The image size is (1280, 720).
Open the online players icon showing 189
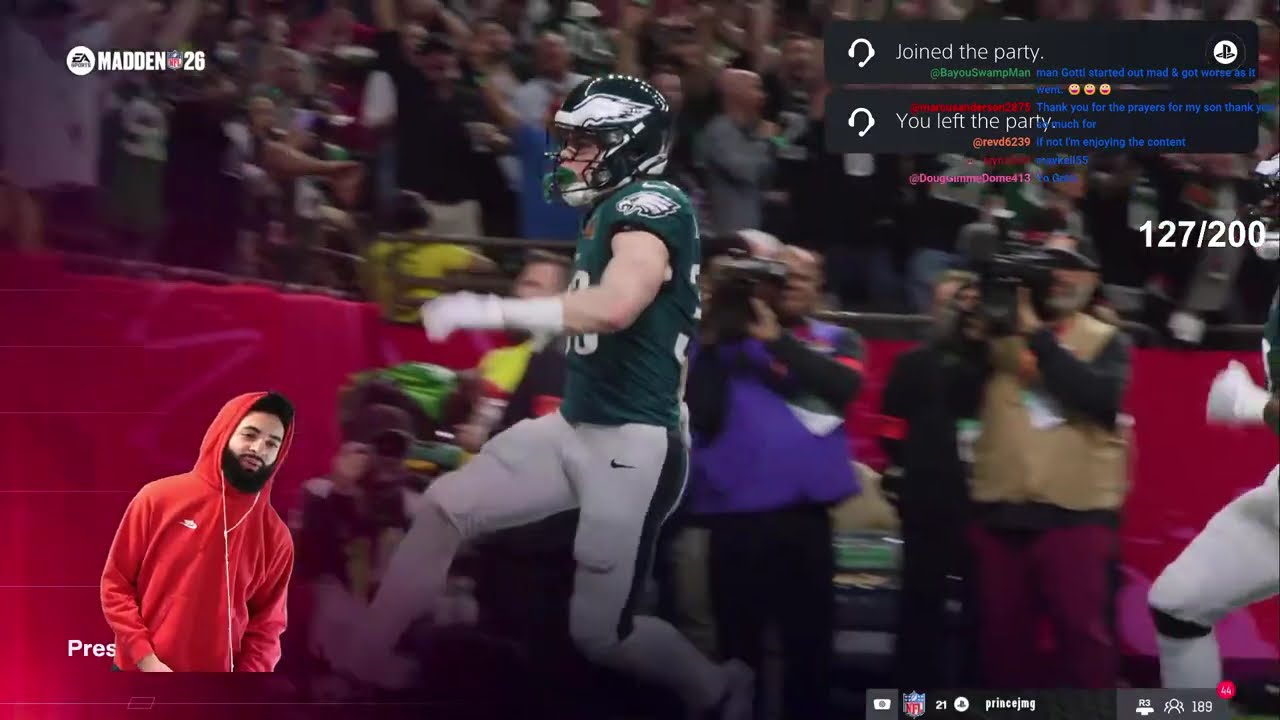tap(1174, 706)
